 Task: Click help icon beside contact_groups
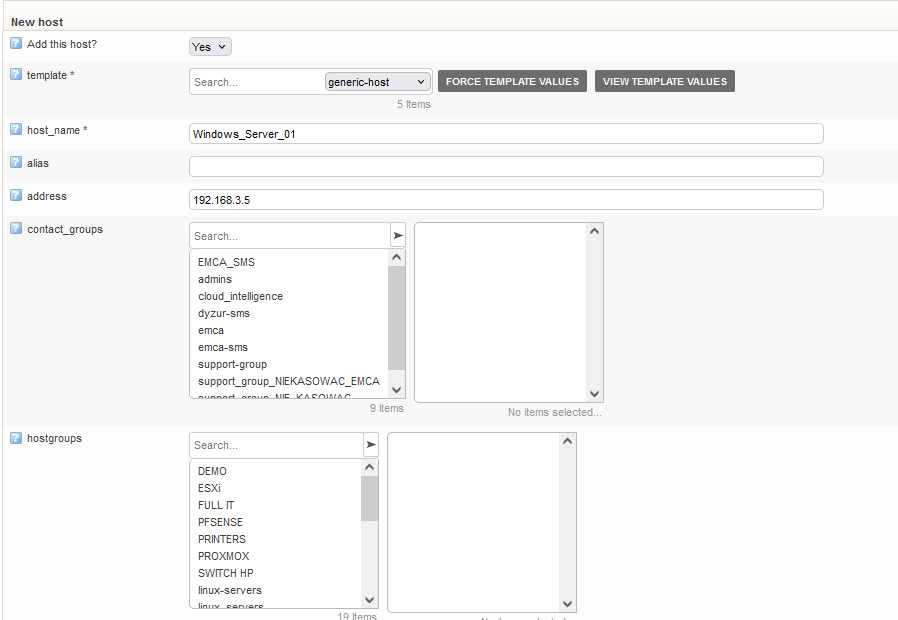[x=16, y=229]
